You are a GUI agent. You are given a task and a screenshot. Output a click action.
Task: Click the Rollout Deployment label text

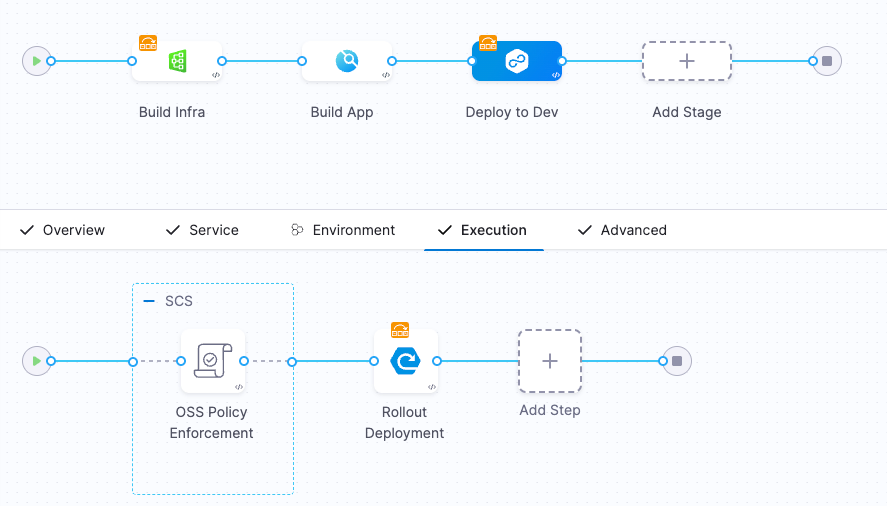(404, 422)
